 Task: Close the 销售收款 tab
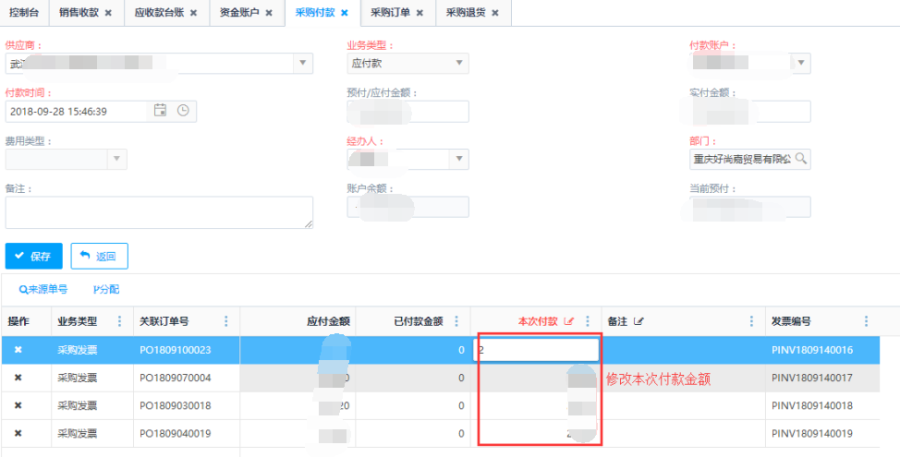pyautogui.click(x=108, y=13)
